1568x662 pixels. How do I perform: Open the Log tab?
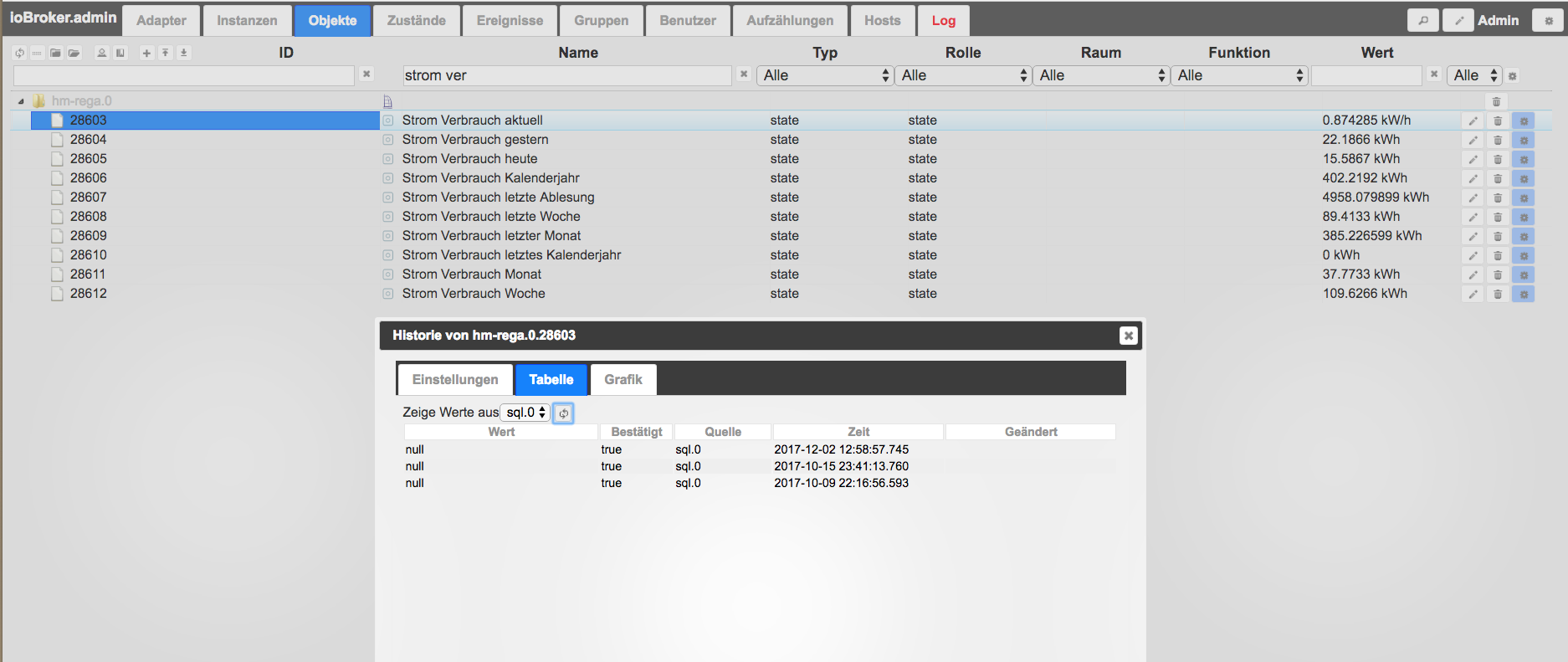coord(944,21)
